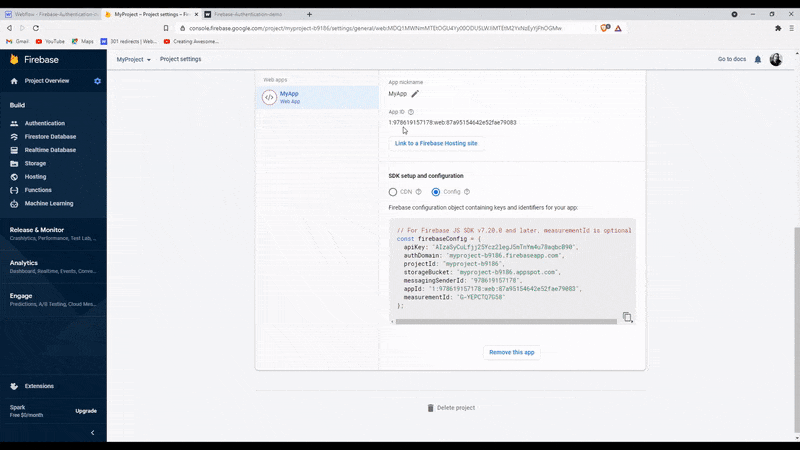
Task: Open browser main menu icon
Action: [x=791, y=28]
